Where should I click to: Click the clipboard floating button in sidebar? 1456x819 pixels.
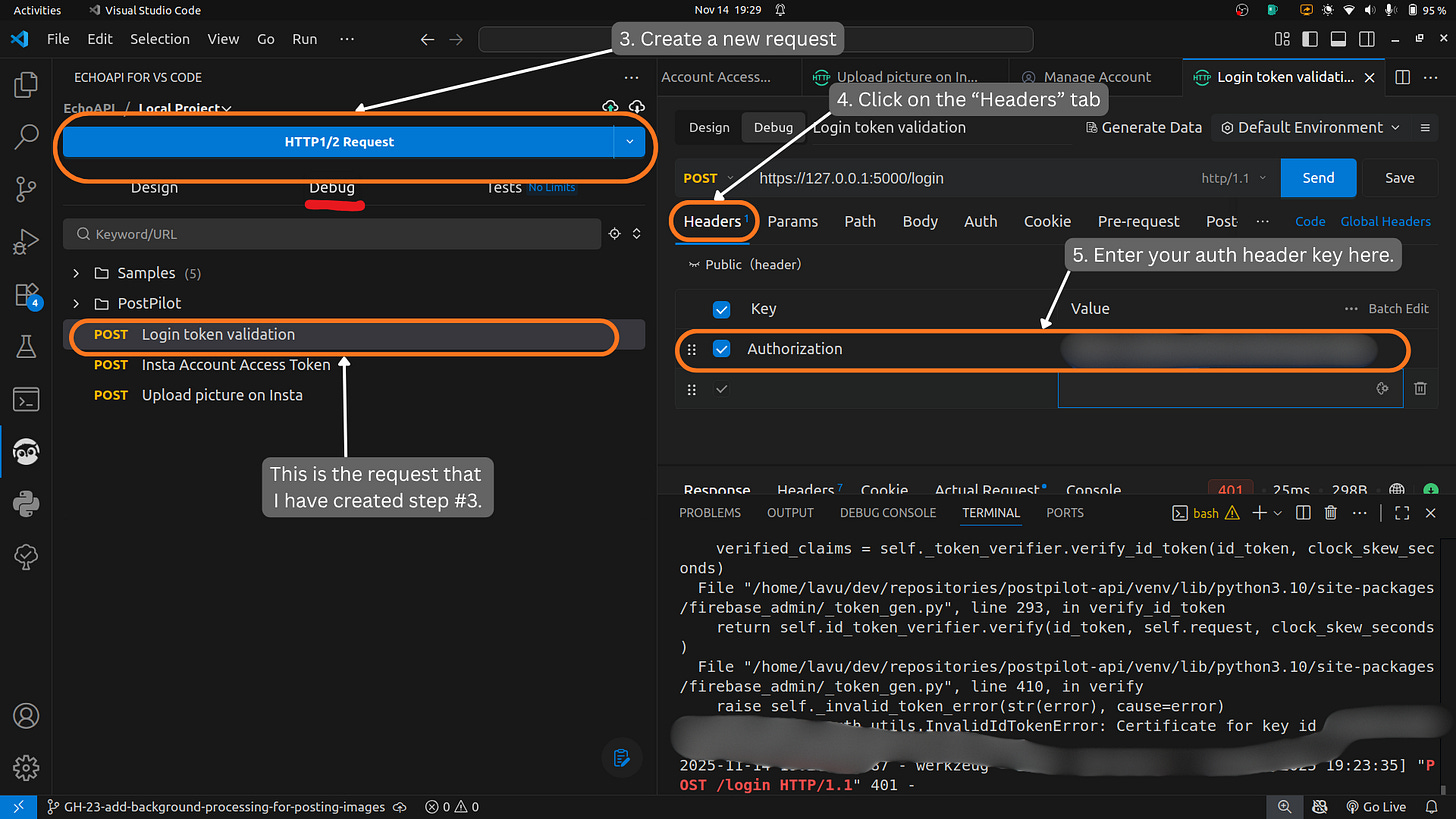[621, 757]
